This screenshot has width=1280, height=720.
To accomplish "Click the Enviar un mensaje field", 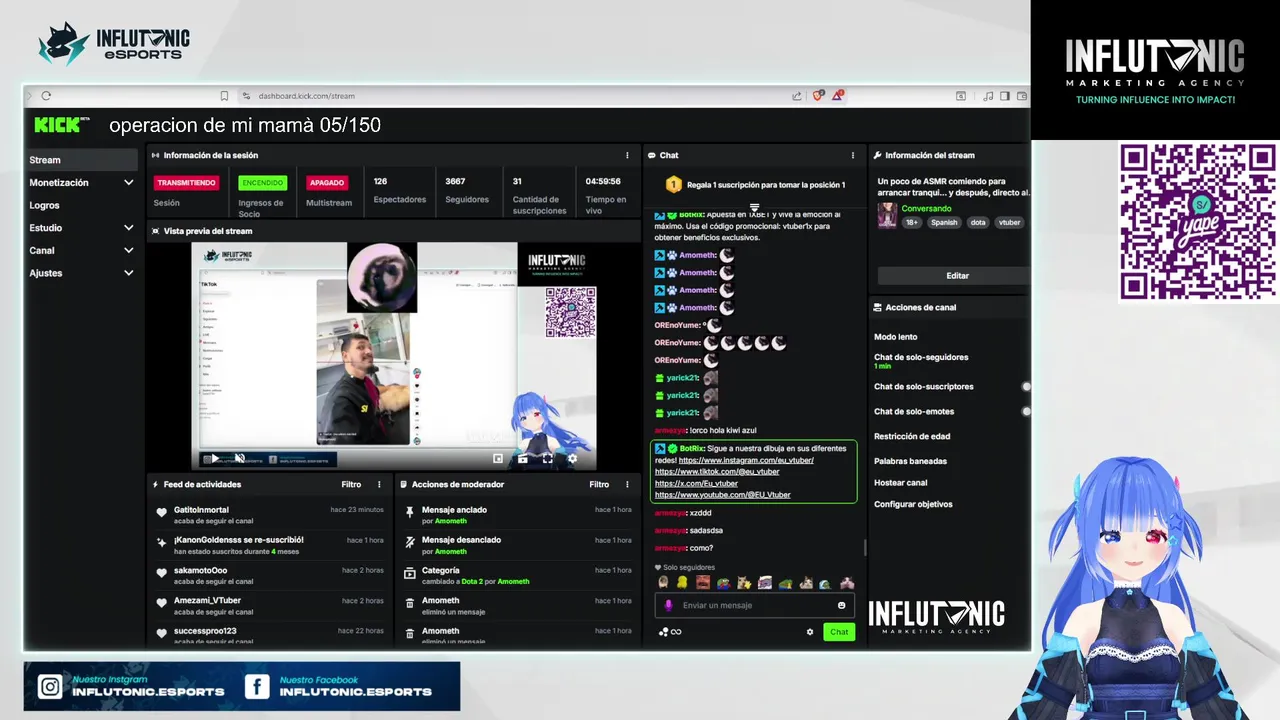I will point(755,605).
